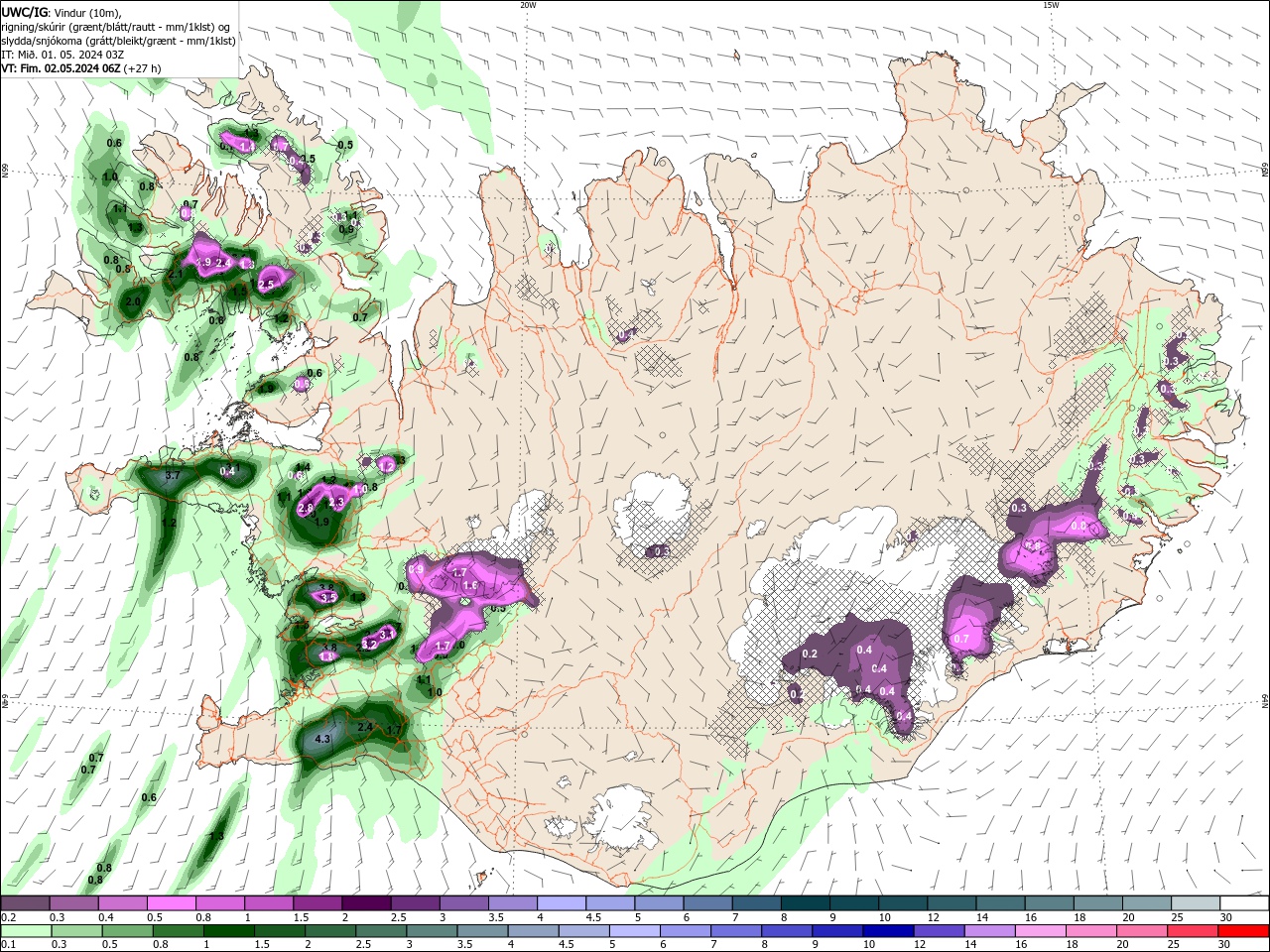Choose grey-green swatch between 3 and 3.5 in rain legend

point(431,931)
